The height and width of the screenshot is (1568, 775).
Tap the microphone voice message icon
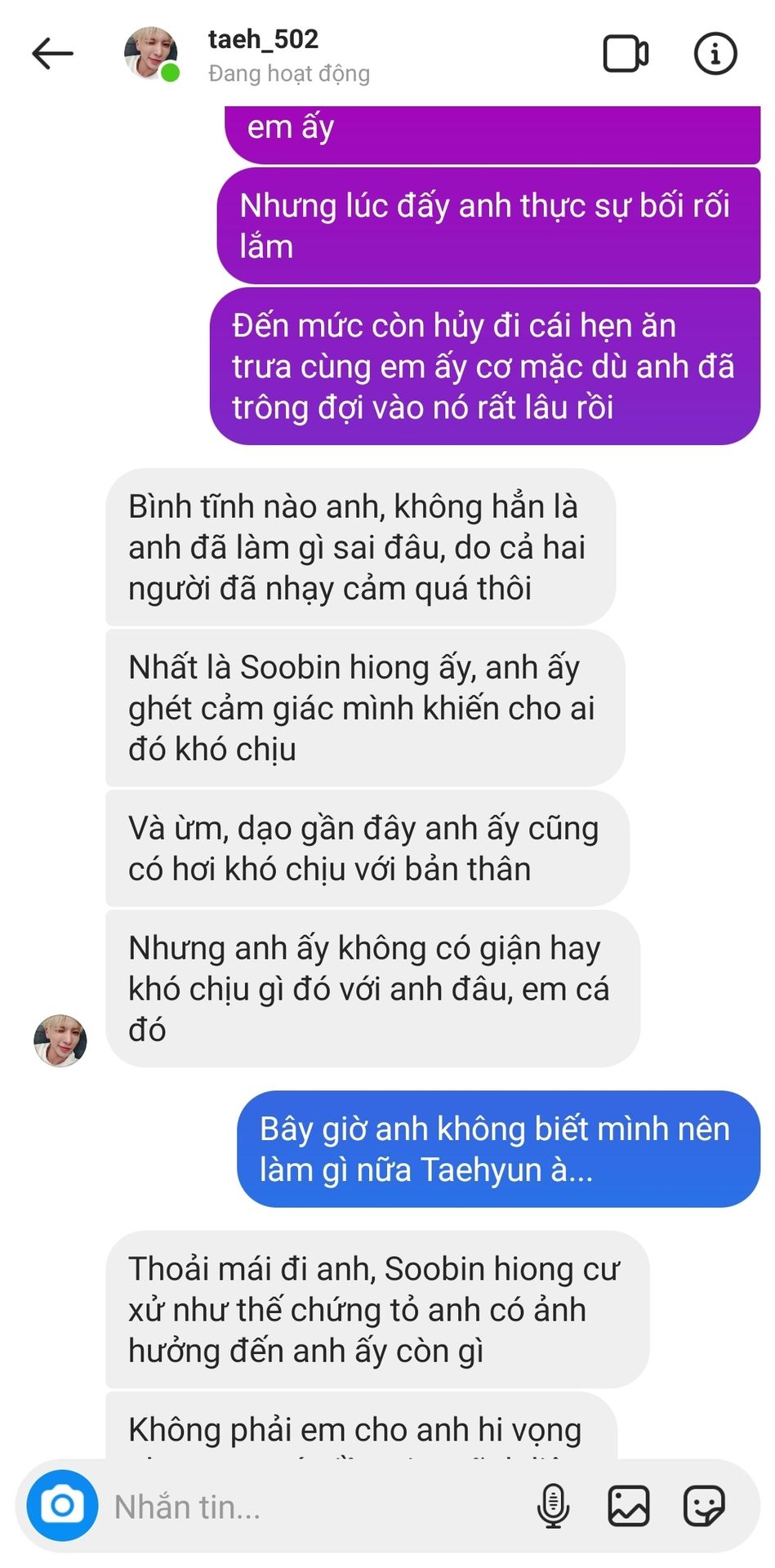[553, 1505]
